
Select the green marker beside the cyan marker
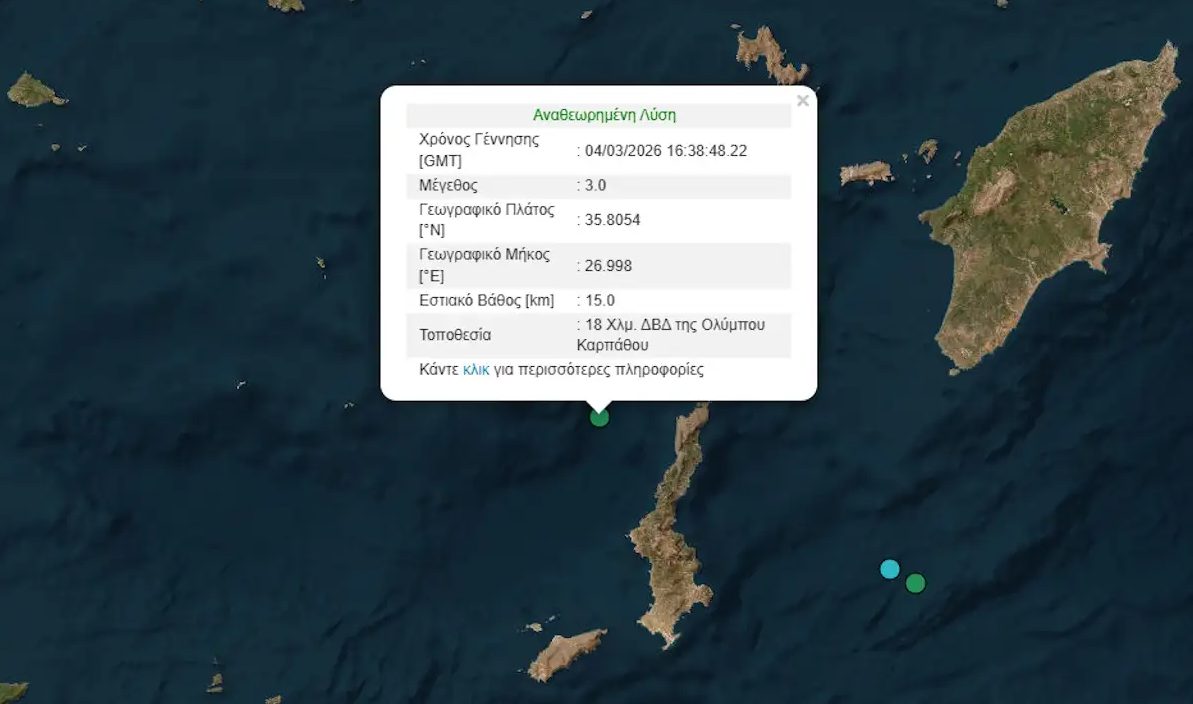pyautogui.click(x=915, y=583)
